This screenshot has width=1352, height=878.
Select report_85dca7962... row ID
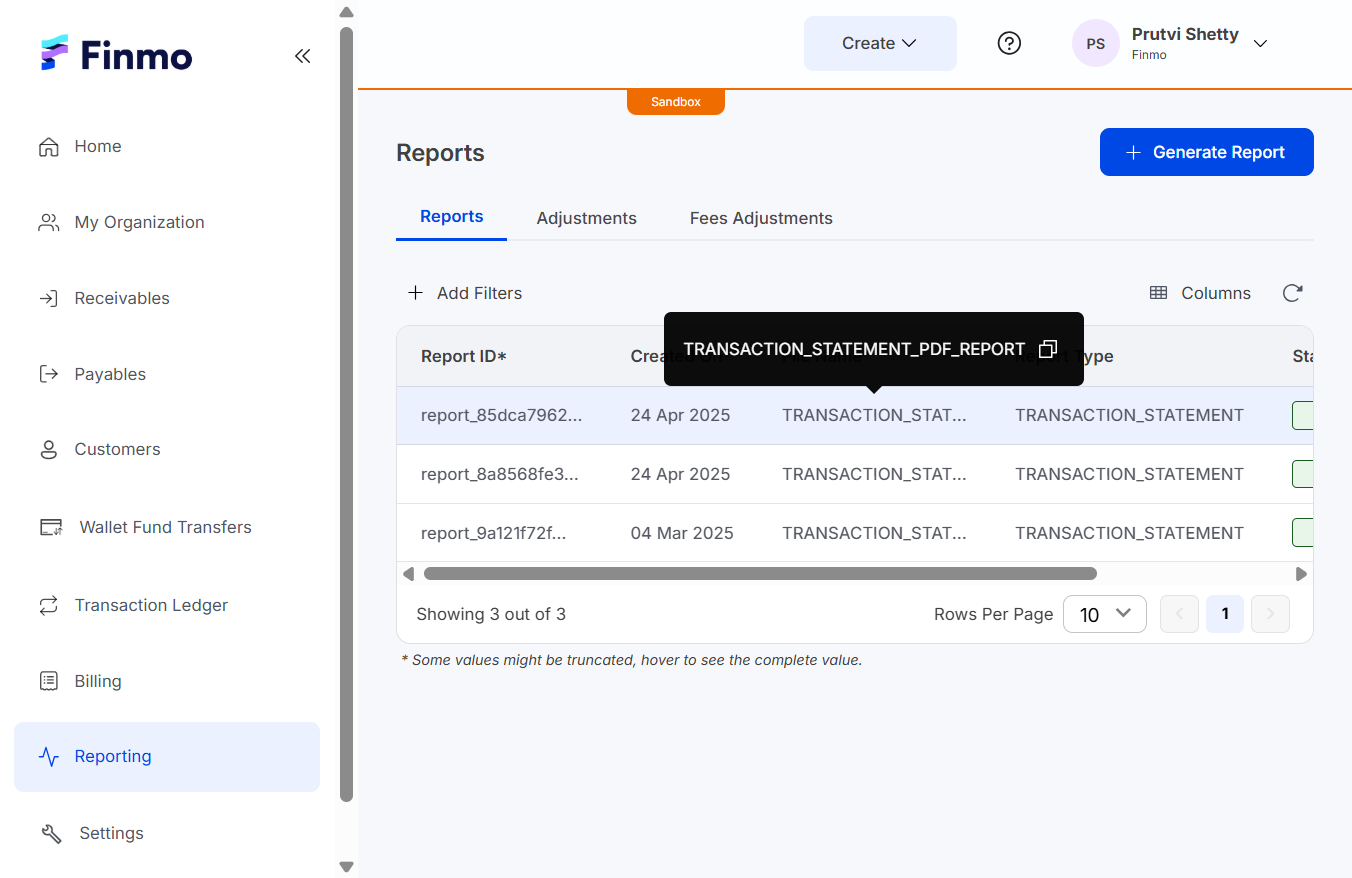tap(501, 415)
